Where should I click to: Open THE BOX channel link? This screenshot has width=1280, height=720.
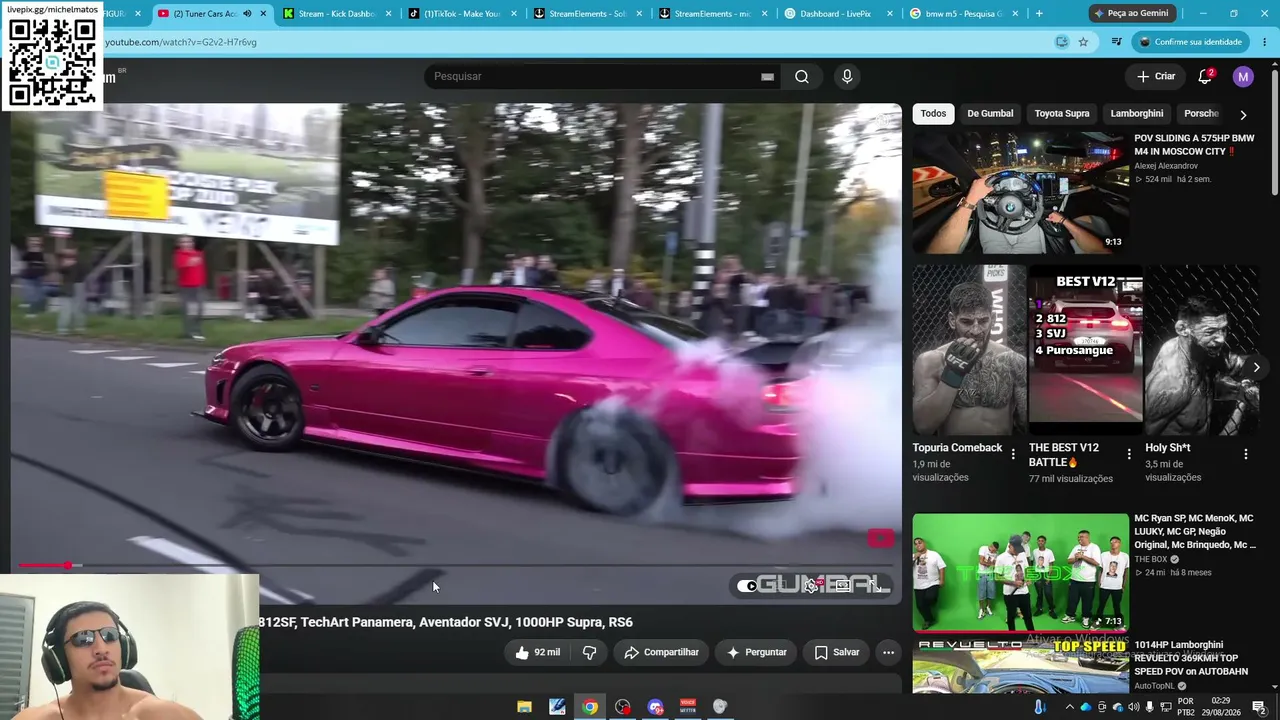(1151, 560)
